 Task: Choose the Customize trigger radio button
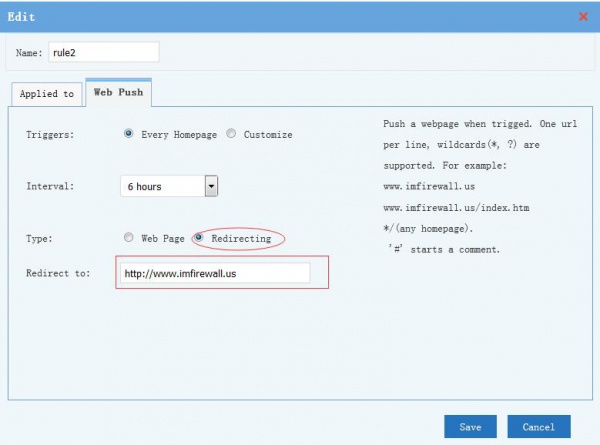231,134
